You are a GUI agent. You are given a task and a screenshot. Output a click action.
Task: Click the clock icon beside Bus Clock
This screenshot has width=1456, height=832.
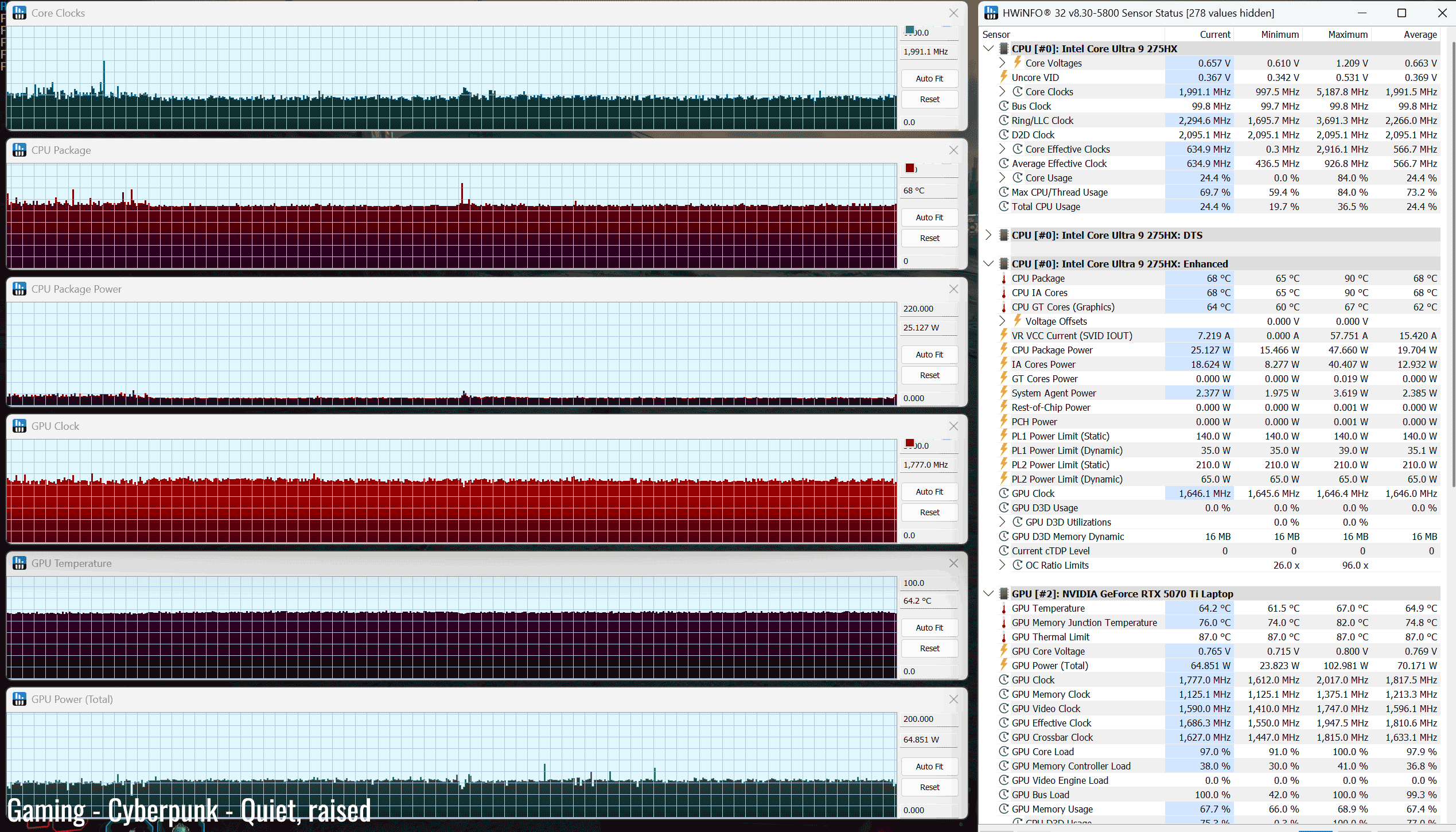tap(1004, 106)
